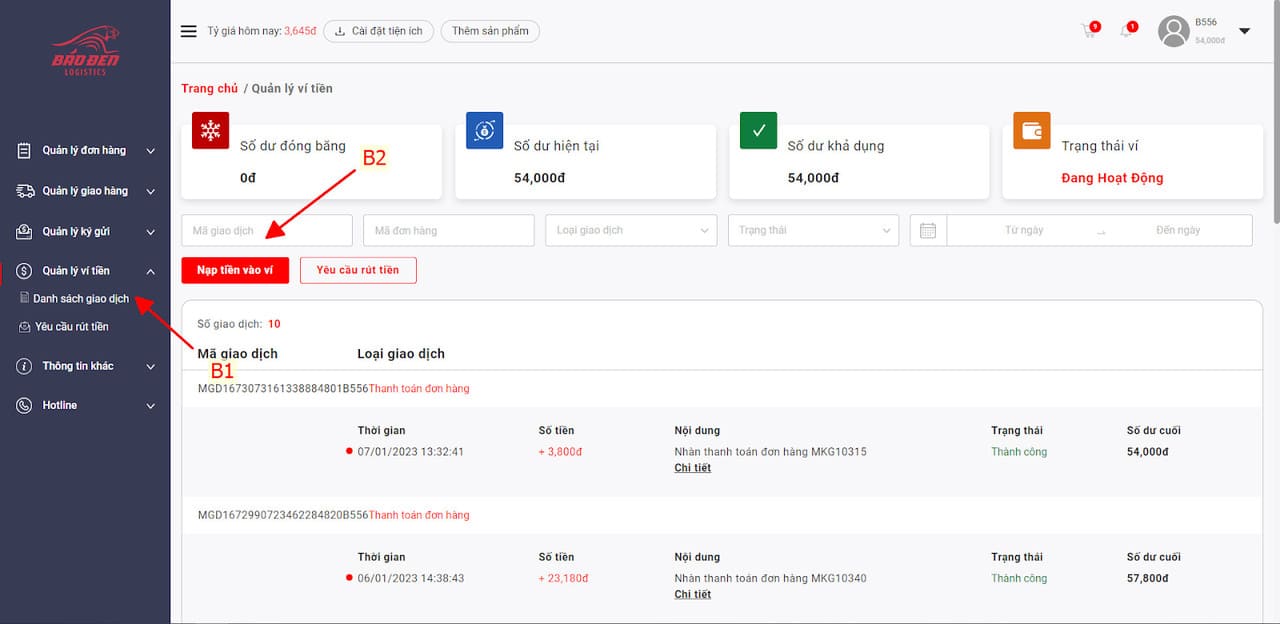Open the Trạng thái filter dropdown

813,230
